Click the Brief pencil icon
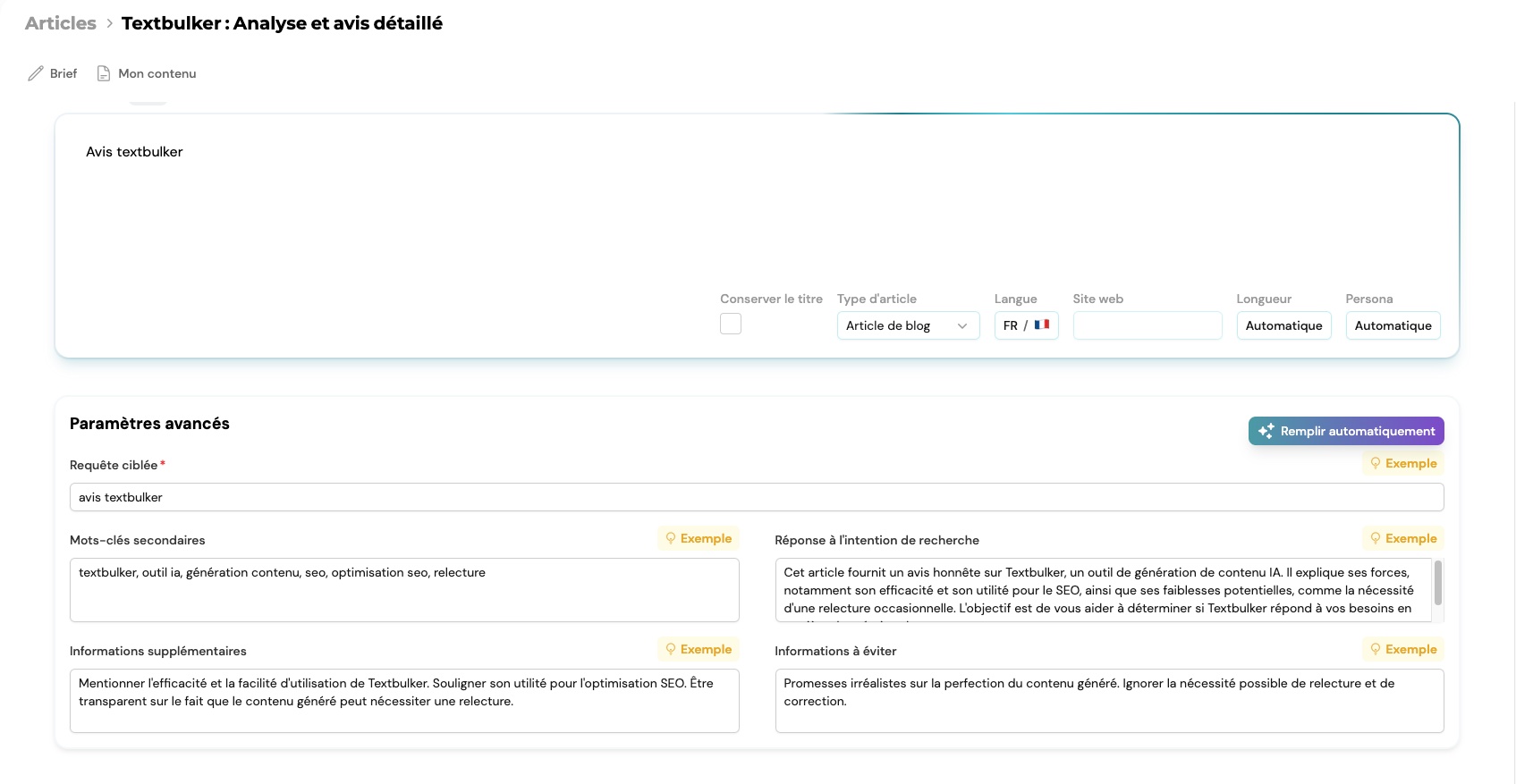The height and width of the screenshot is (784, 1516). [36, 73]
